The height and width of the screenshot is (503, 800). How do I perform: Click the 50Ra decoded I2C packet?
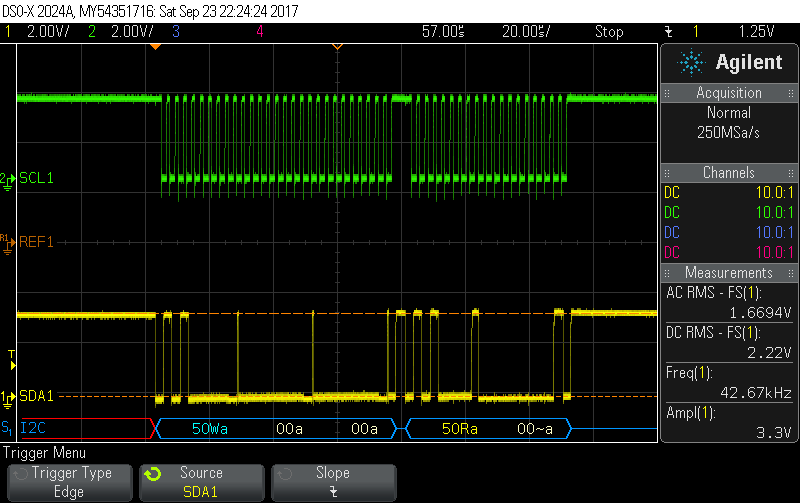click(x=460, y=429)
